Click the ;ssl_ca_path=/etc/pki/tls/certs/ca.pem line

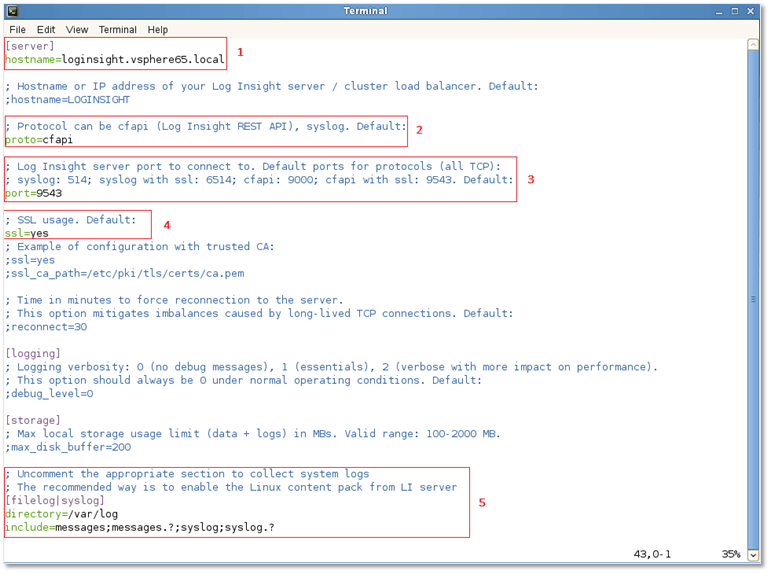[125, 273]
